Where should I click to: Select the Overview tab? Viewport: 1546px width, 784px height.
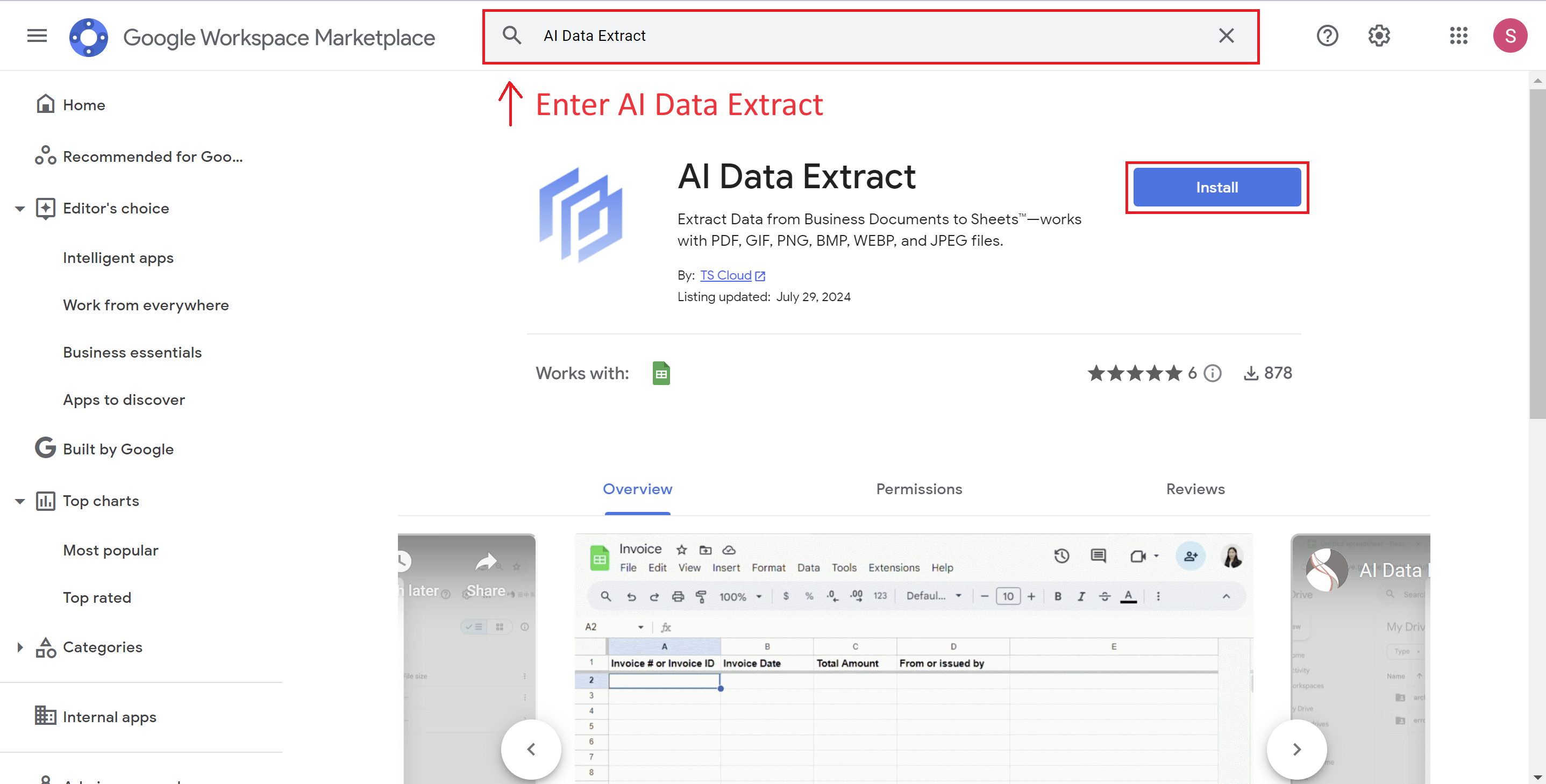[x=637, y=489]
